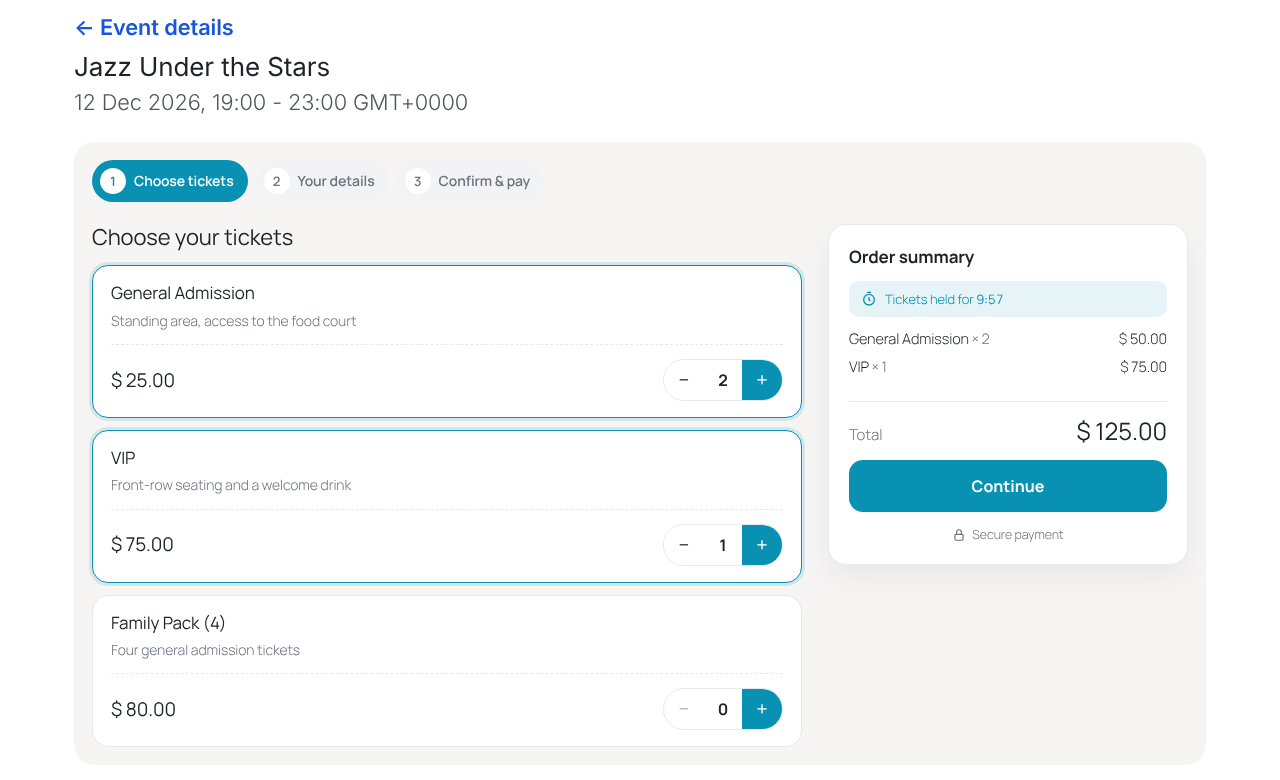Jump to Your details step
This screenshot has height=780, width=1280.
(x=322, y=181)
